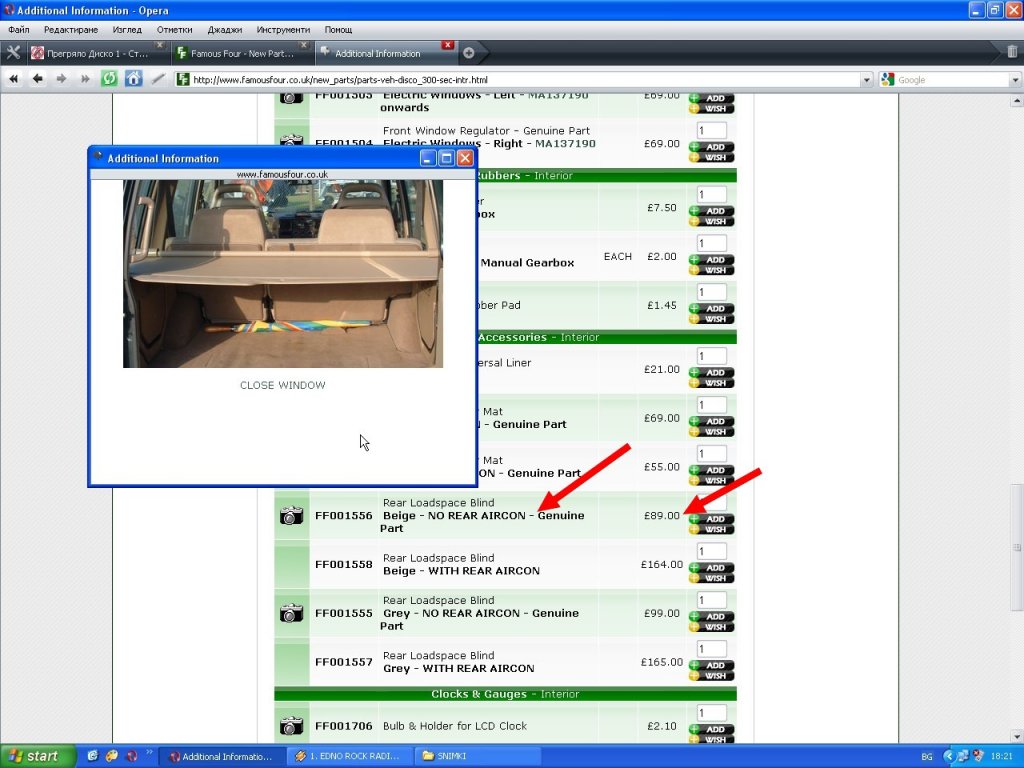Screen dimensions: 1024x768
Task: Click the Bulb & Holder for LCD Clock text
Action: pos(455,726)
